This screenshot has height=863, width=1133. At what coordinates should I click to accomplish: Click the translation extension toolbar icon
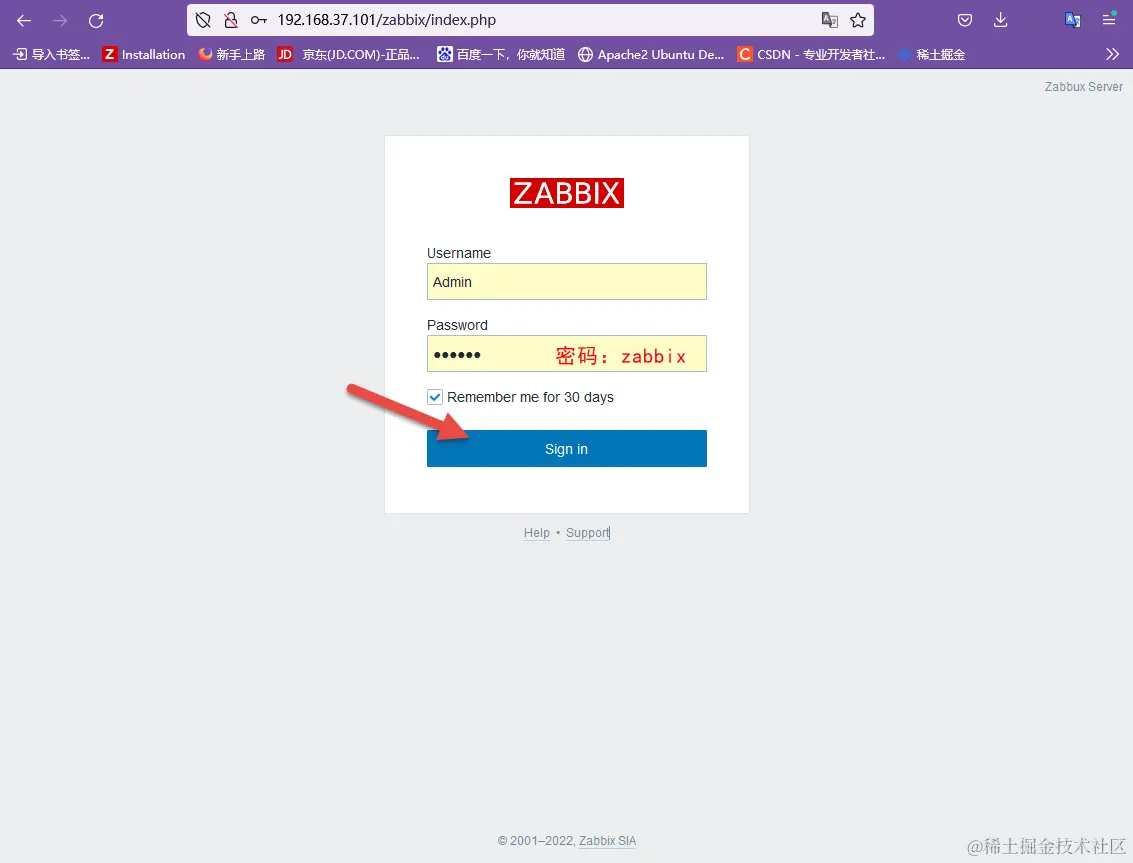[1072, 19]
